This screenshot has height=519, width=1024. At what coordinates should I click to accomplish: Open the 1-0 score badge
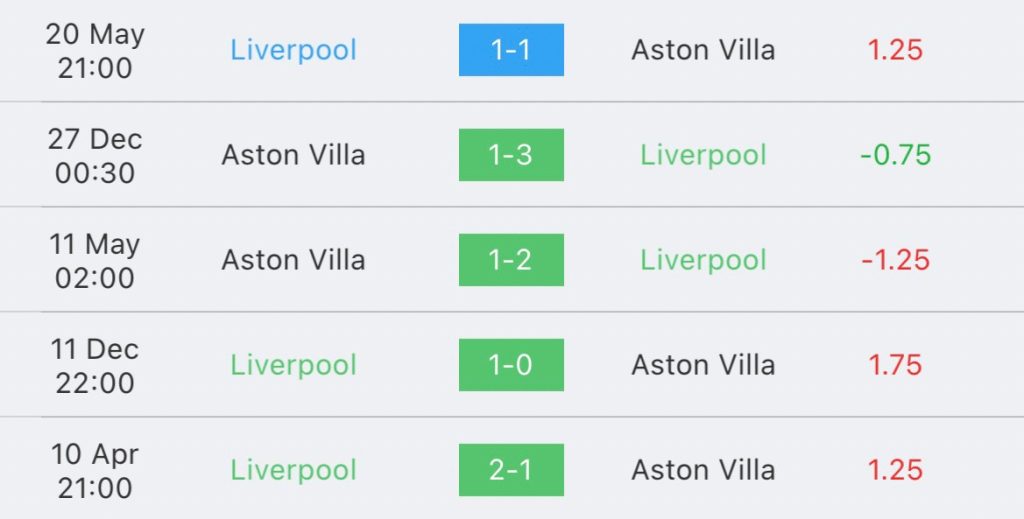(x=511, y=365)
